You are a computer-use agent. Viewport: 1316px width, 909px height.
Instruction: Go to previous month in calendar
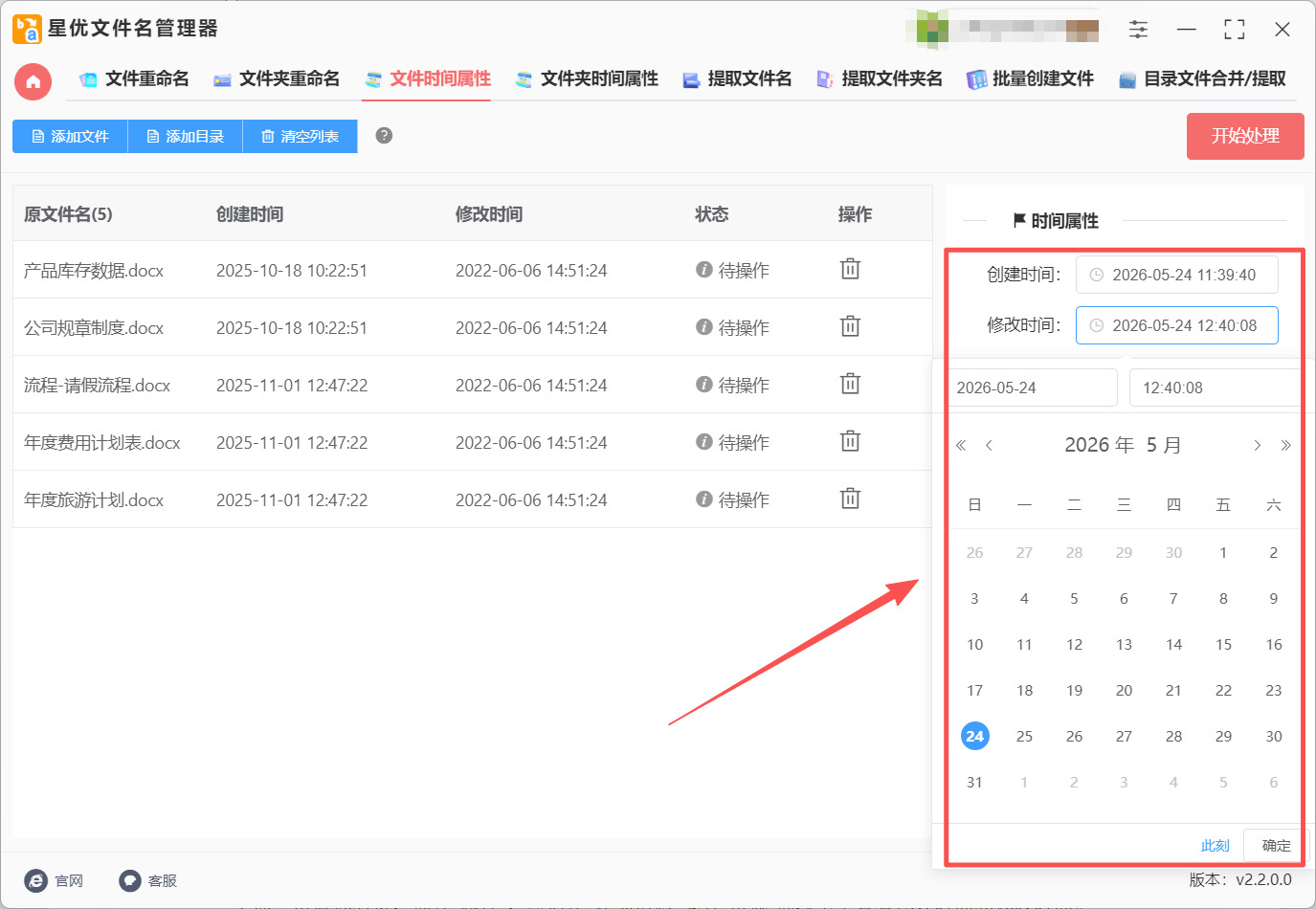989,445
